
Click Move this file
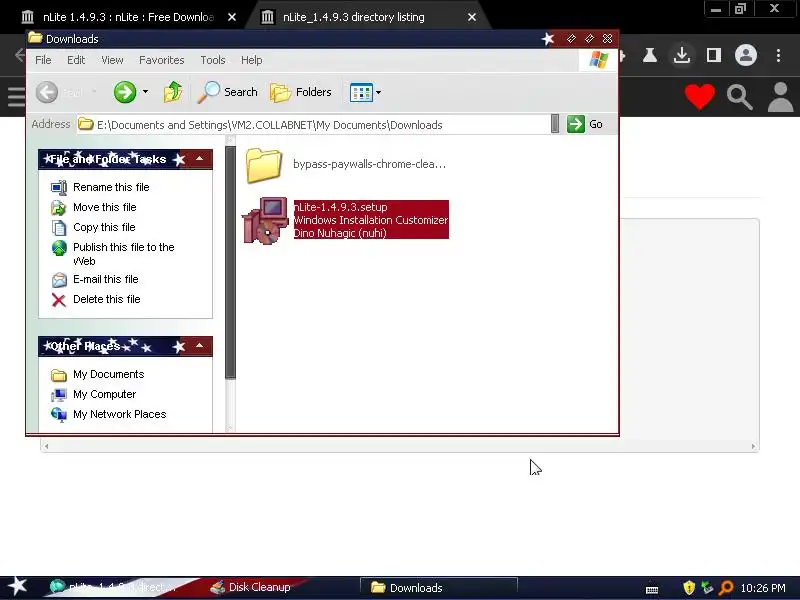coord(105,207)
